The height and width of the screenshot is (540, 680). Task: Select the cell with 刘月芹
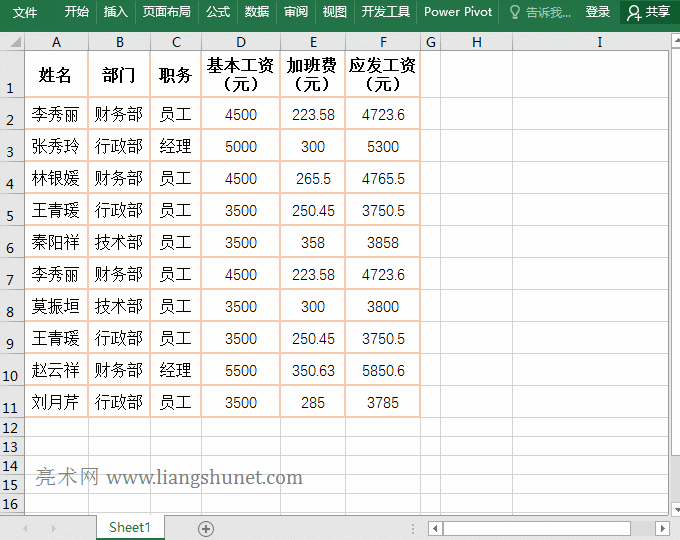[x=56, y=402]
